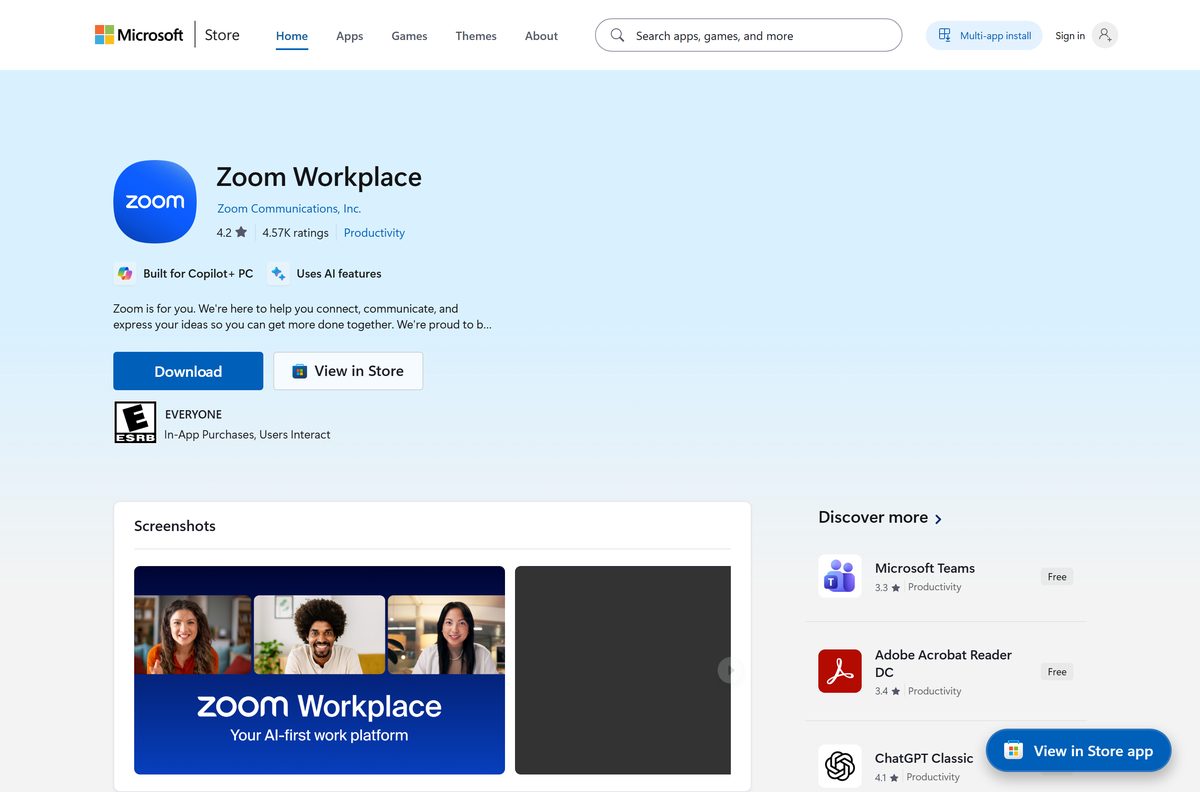
Task: Click the Microsoft Teams app icon
Action: (839, 576)
